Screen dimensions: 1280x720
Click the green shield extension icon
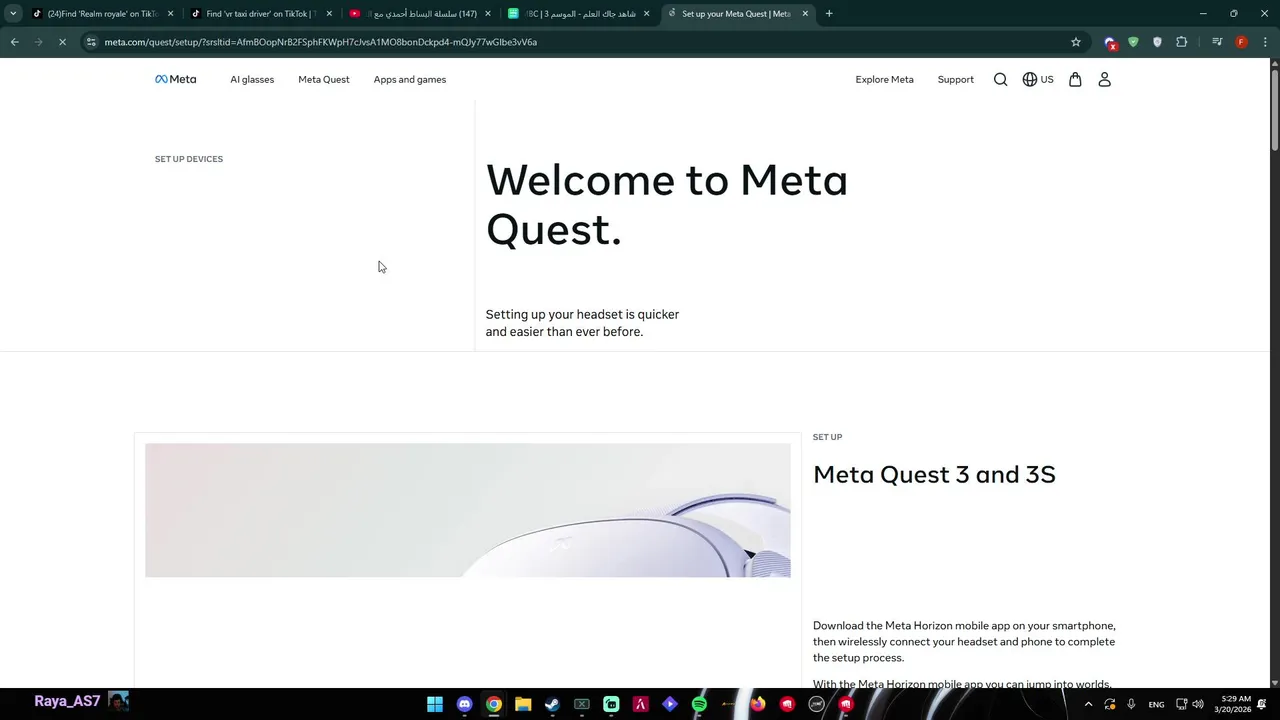click(x=1133, y=42)
